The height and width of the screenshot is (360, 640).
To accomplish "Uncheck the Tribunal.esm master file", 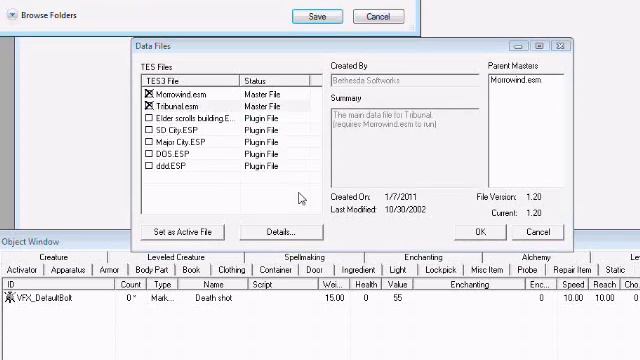I will (149, 106).
